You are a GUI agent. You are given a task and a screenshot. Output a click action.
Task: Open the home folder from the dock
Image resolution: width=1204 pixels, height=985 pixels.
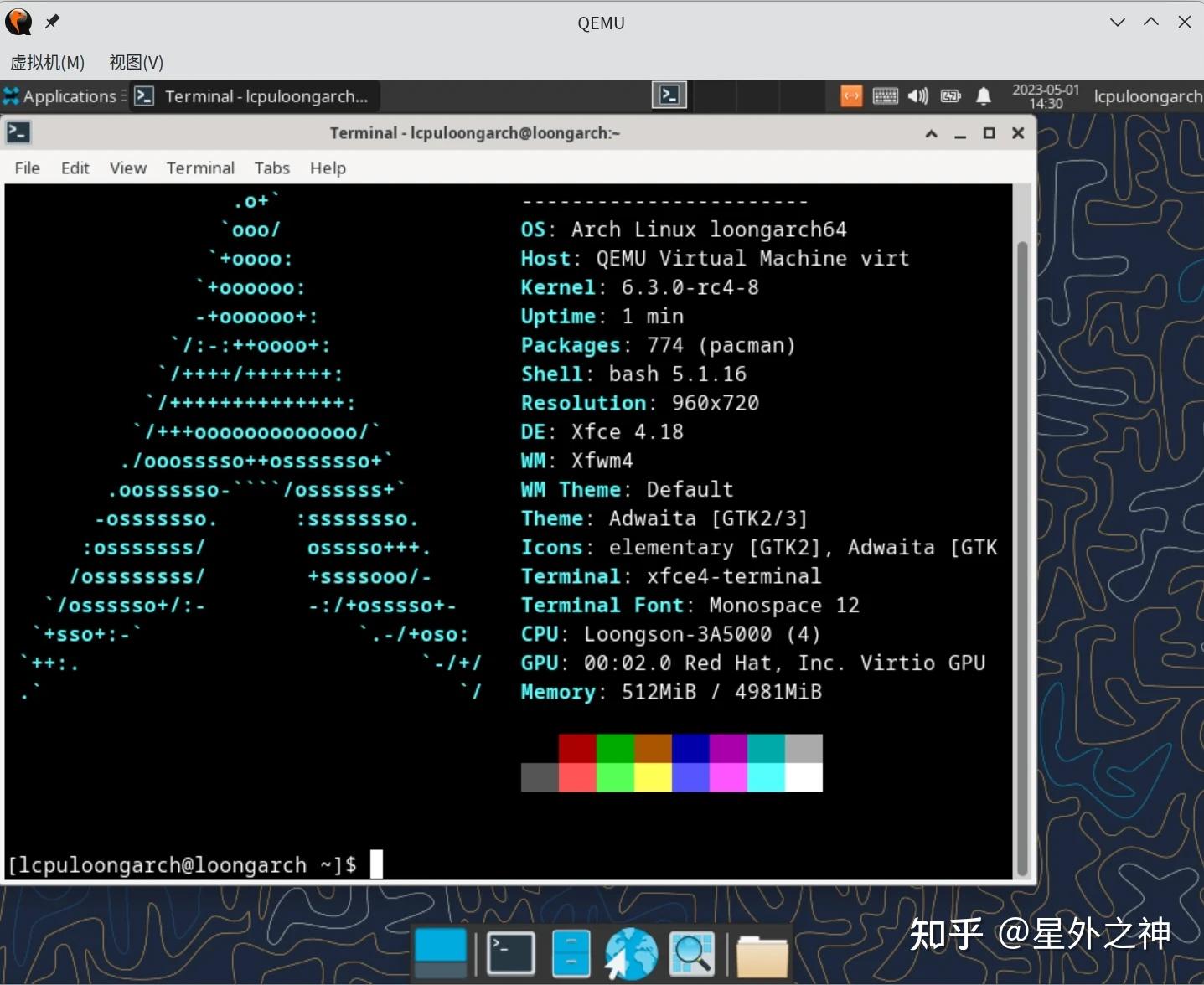[x=761, y=952]
